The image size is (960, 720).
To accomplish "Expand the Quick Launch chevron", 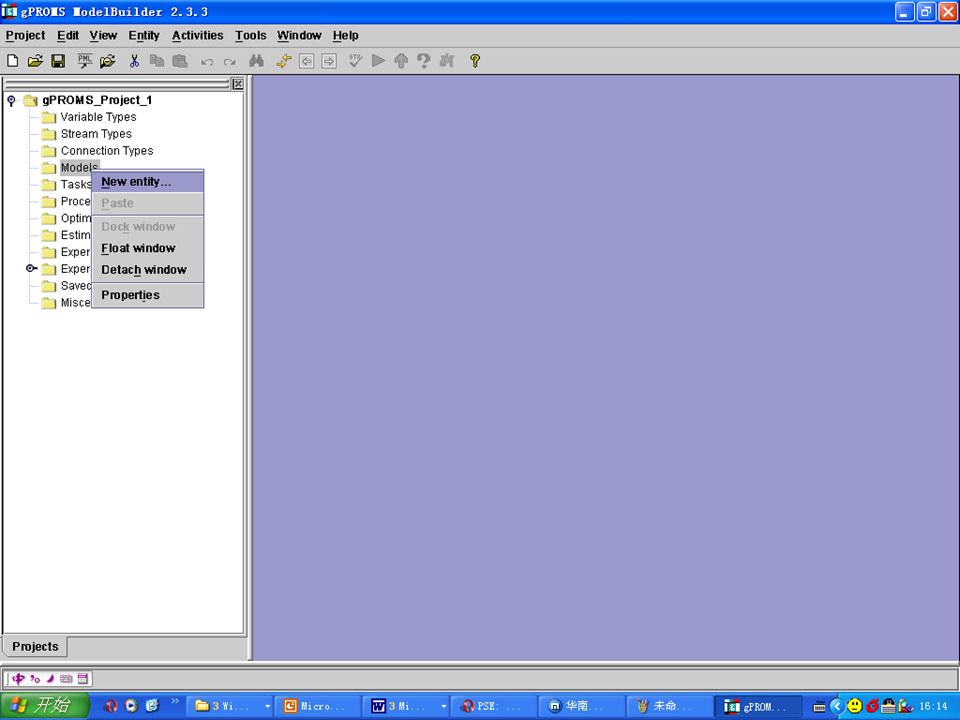I will coord(174,700).
